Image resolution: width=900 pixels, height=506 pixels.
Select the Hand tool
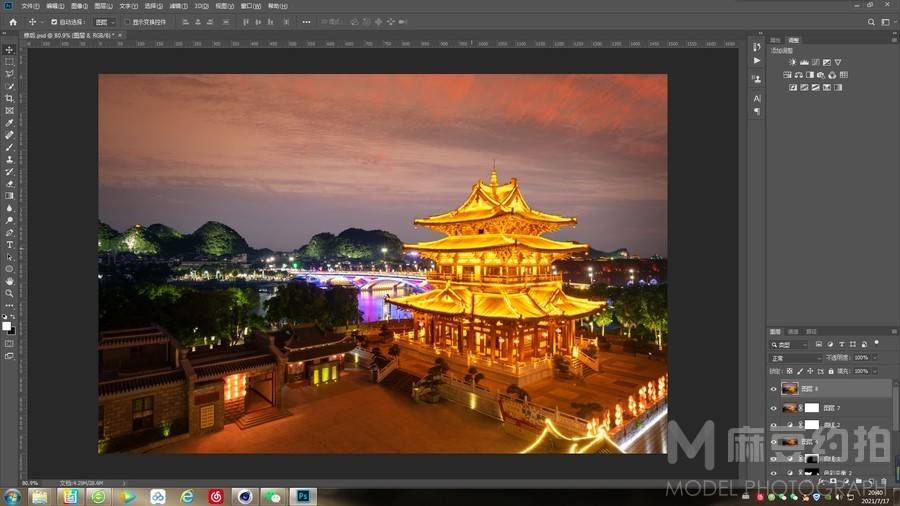point(9,281)
